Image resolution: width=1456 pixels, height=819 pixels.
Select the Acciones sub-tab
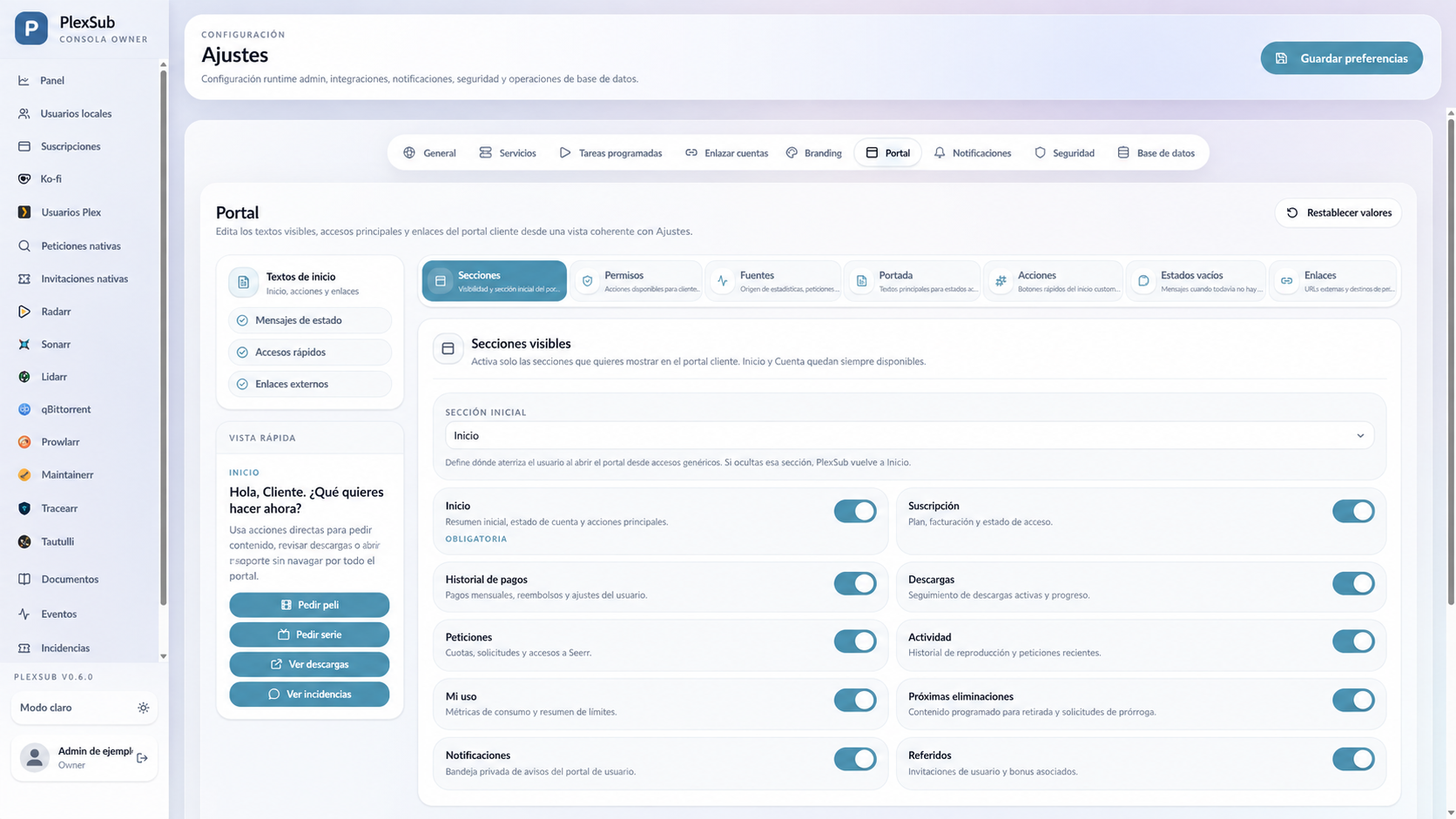[1053, 281]
